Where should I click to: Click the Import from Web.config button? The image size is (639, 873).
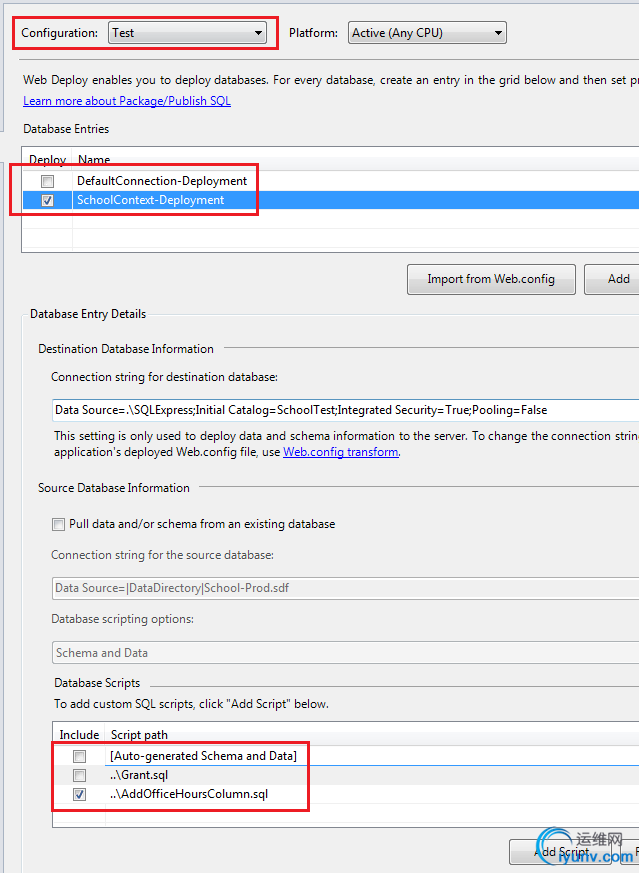coord(491,279)
